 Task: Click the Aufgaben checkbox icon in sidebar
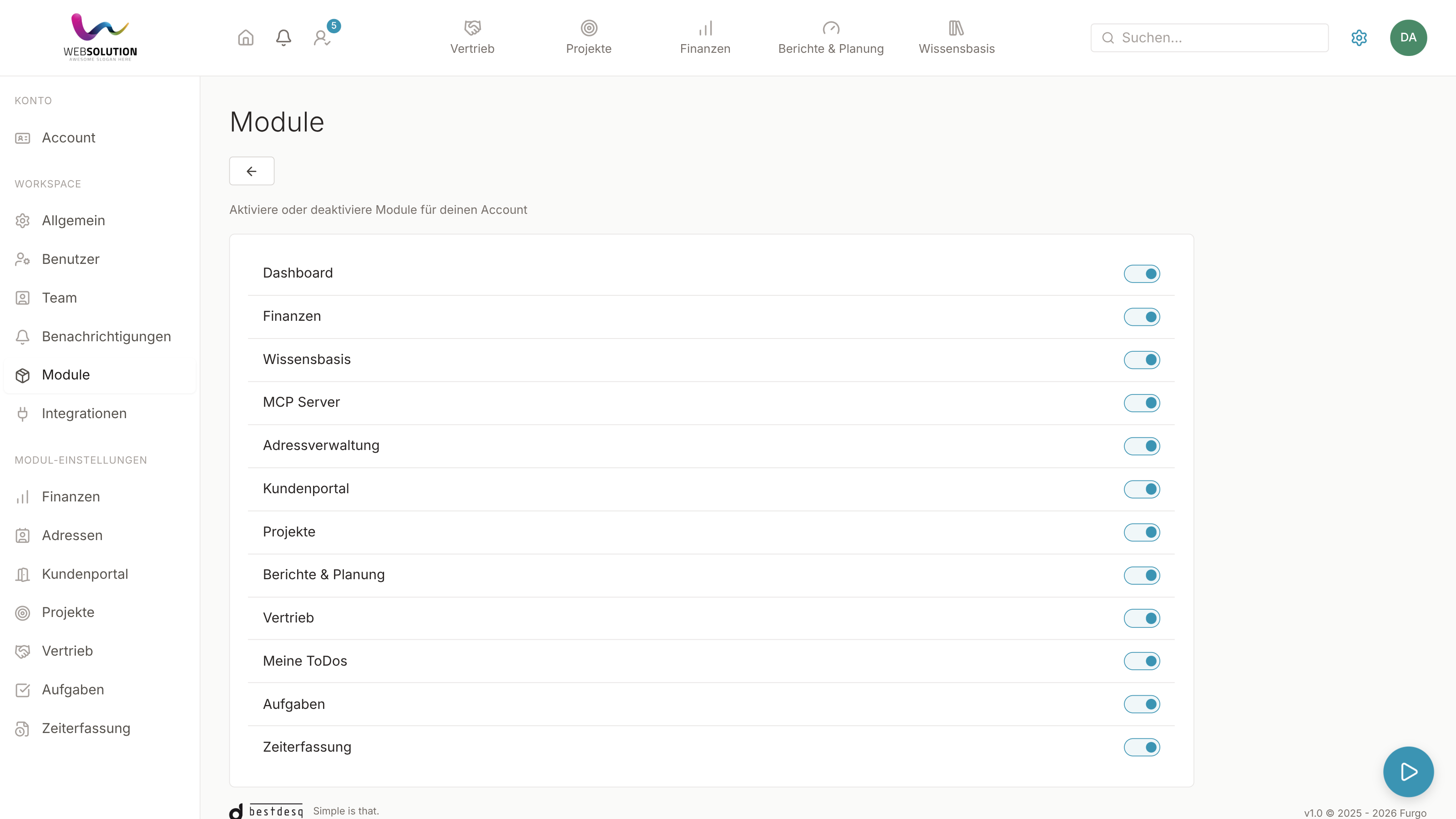23,690
